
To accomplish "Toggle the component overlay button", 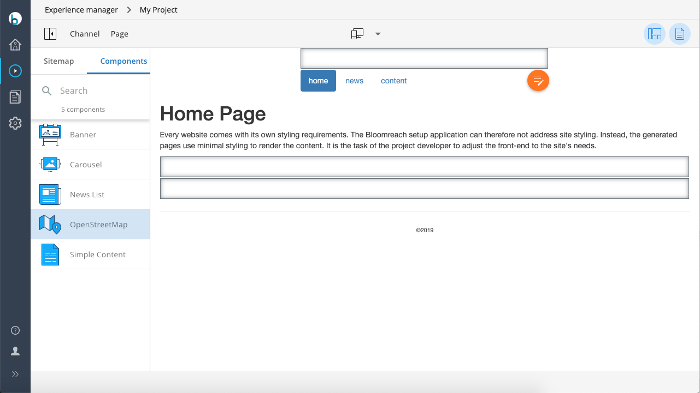I will click(x=654, y=34).
